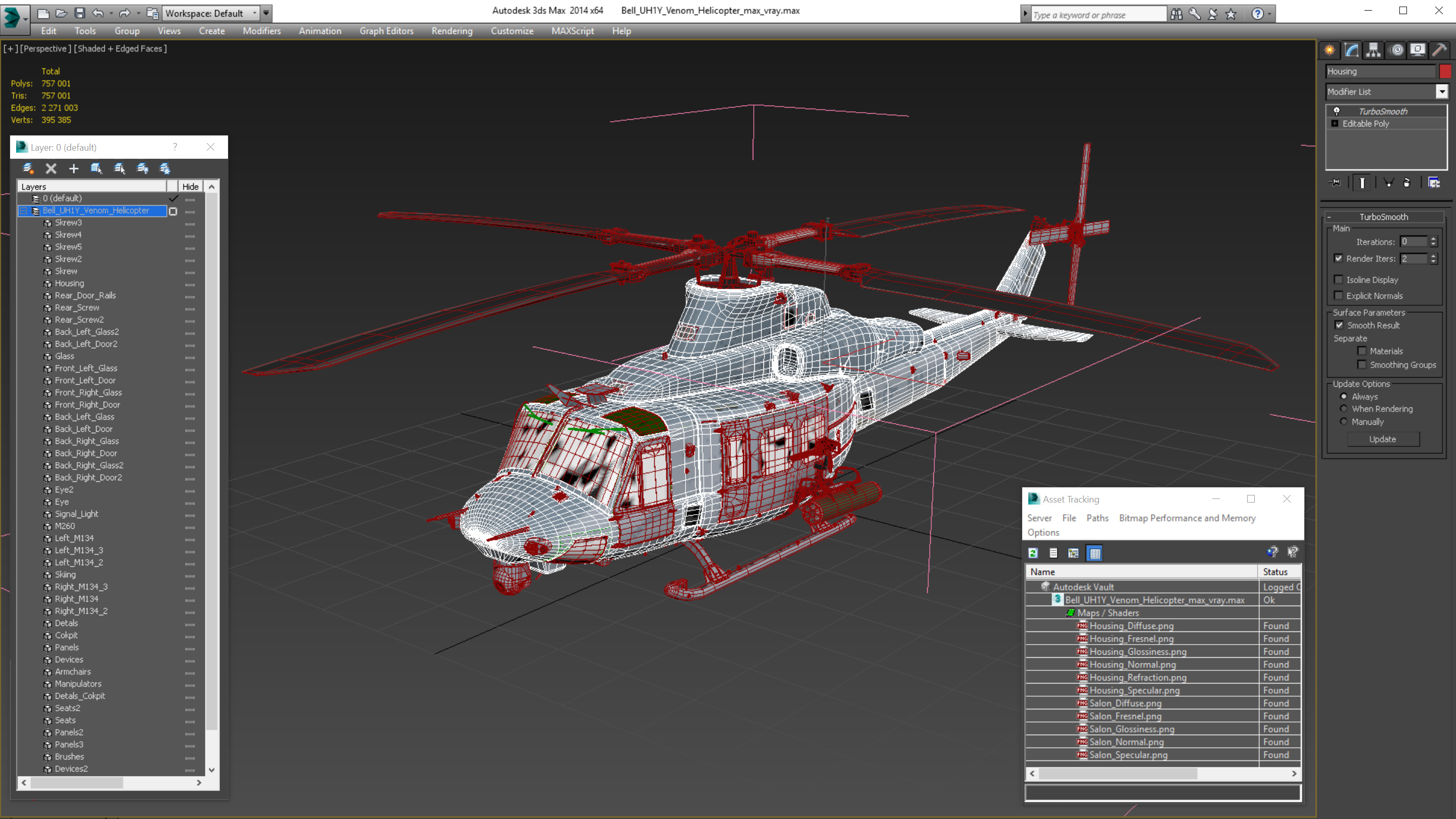This screenshot has height=819, width=1456.
Task: Click the Redo arrow icon
Action: click(x=124, y=13)
